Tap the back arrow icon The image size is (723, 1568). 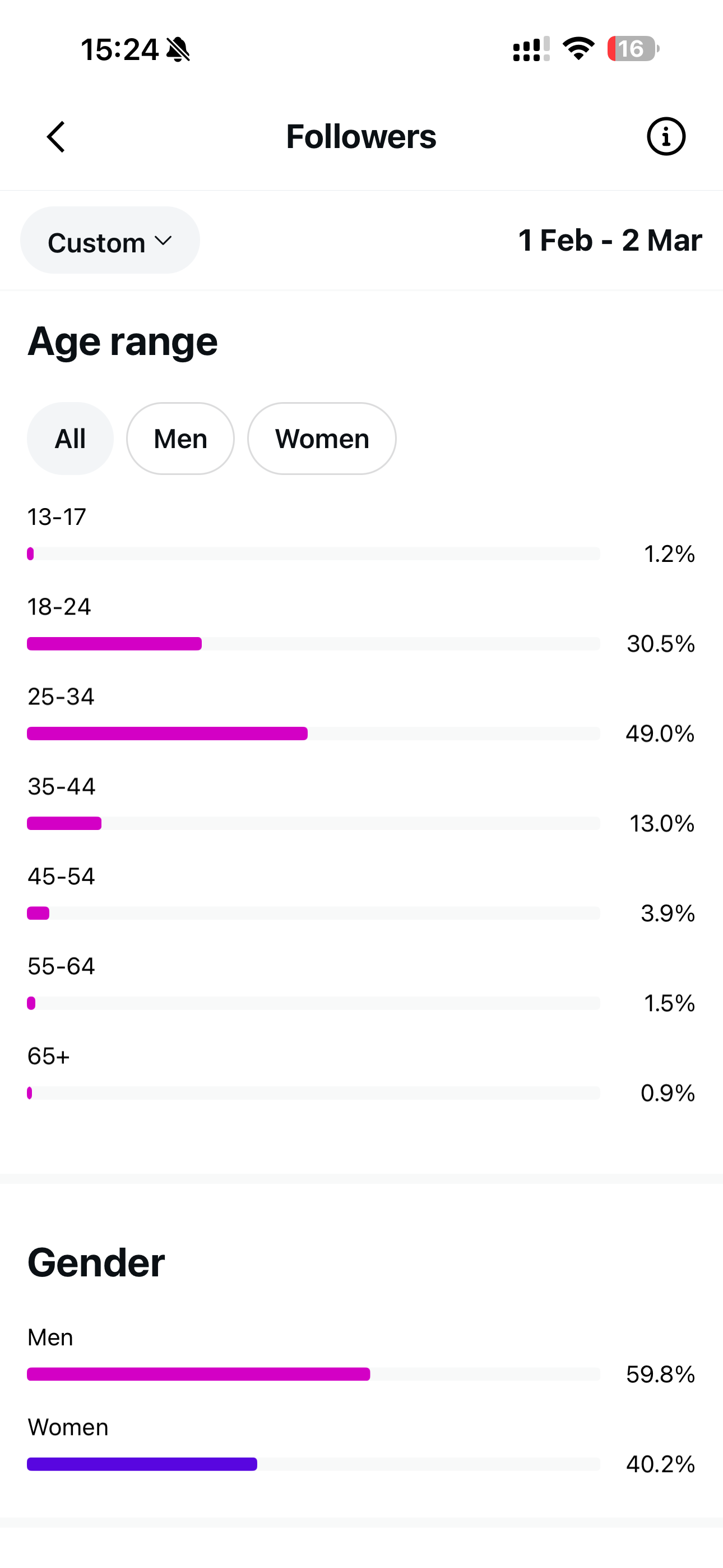point(56,136)
